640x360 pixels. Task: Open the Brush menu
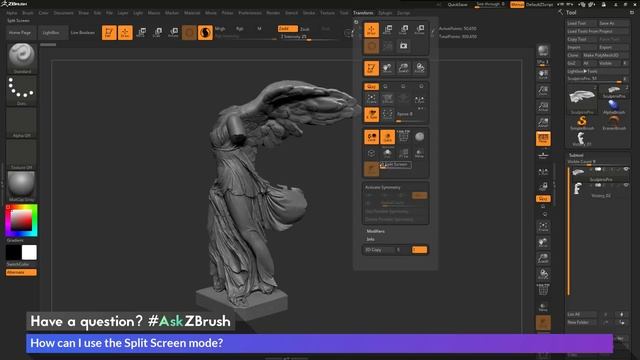pyautogui.click(x=28, y=13)
